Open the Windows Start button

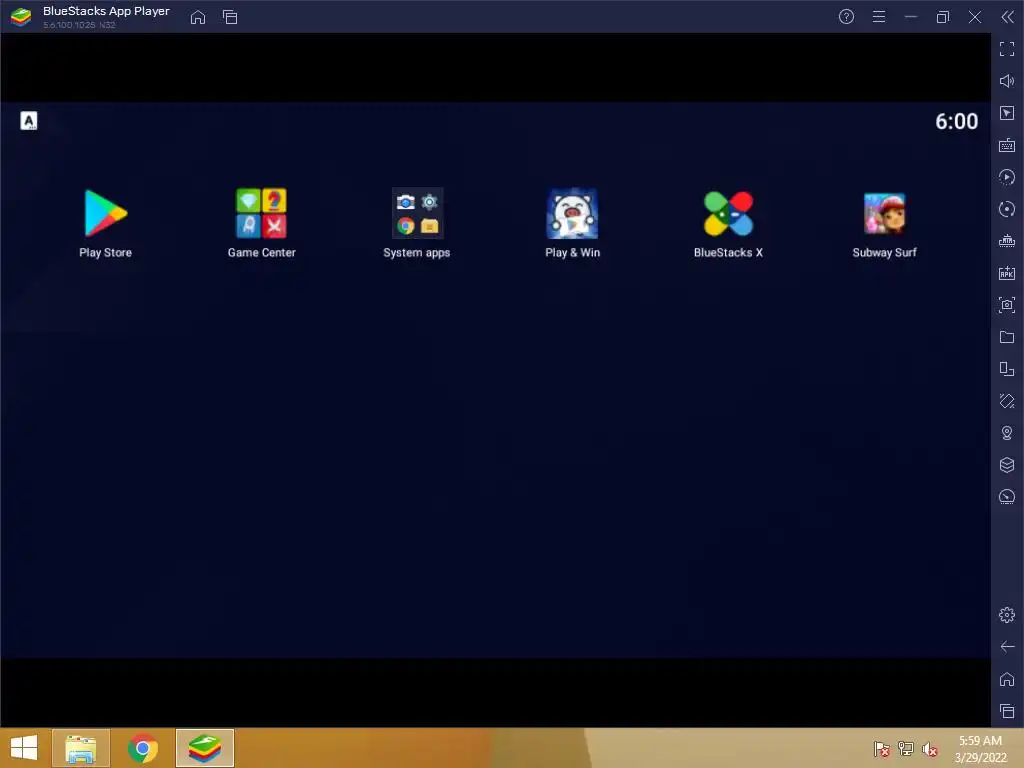pos(24,748)
